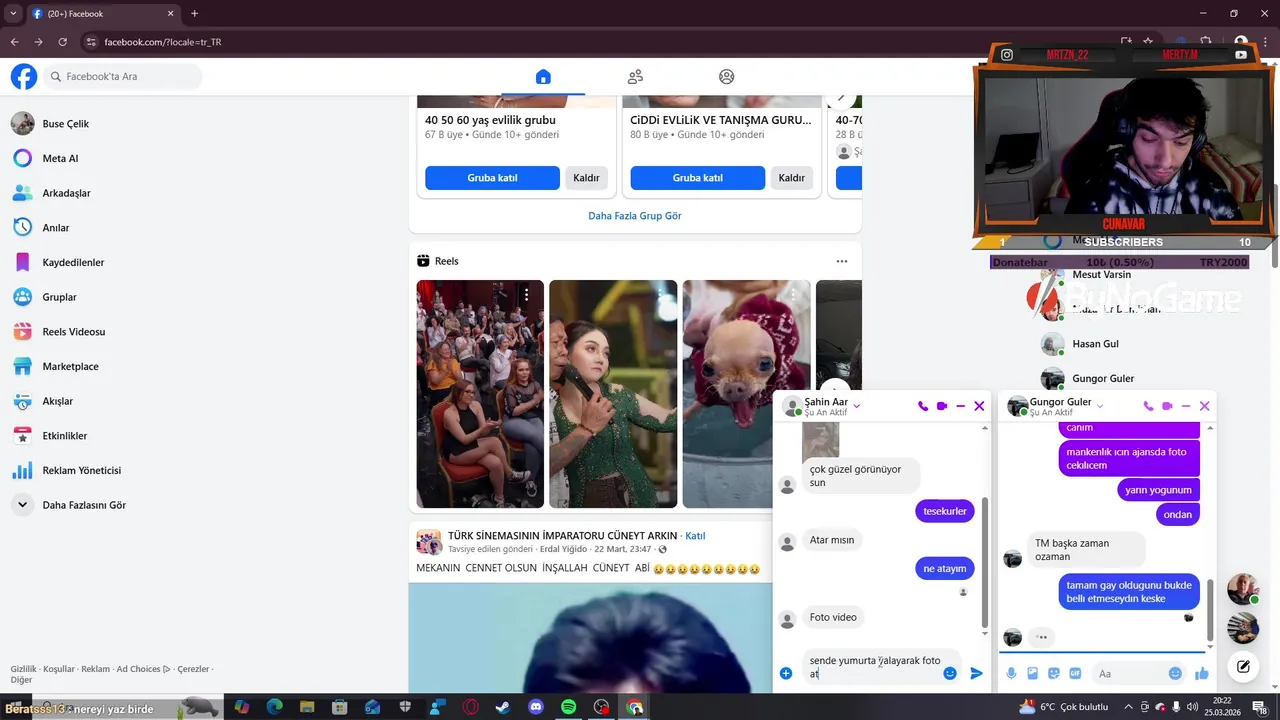Open the woman in green dress reel

coord(613,394)
